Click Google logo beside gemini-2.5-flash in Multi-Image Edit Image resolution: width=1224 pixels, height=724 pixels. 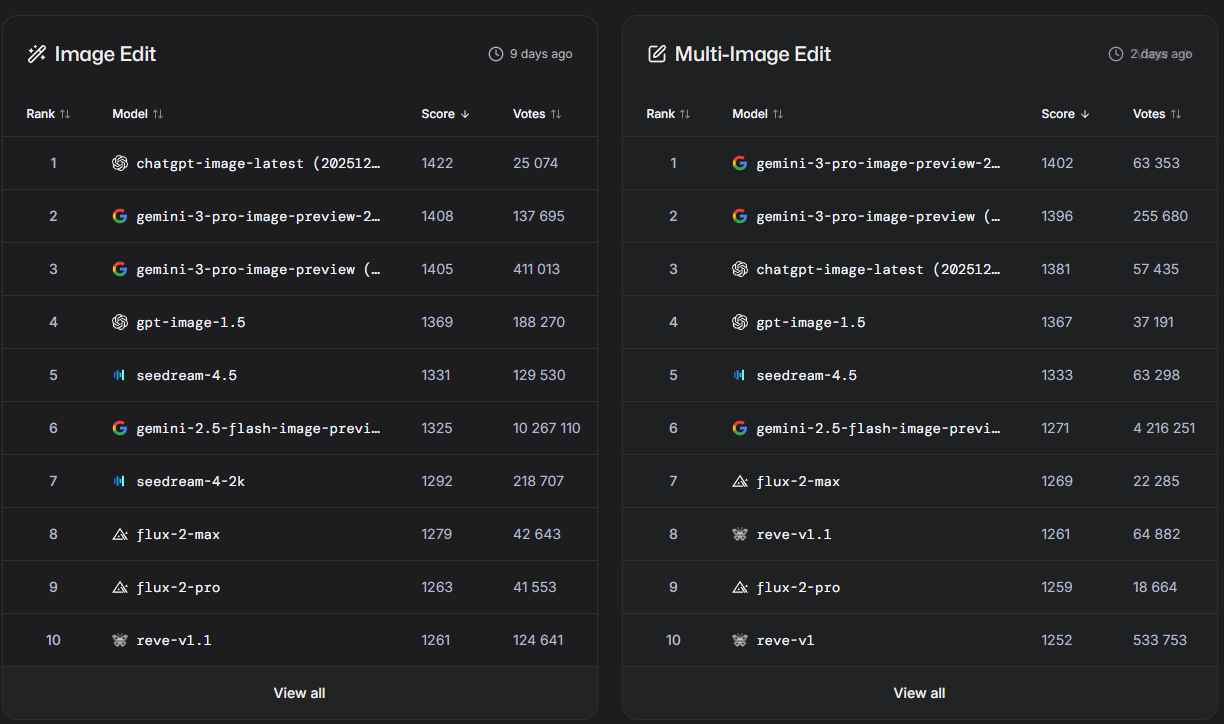(740, 428)
